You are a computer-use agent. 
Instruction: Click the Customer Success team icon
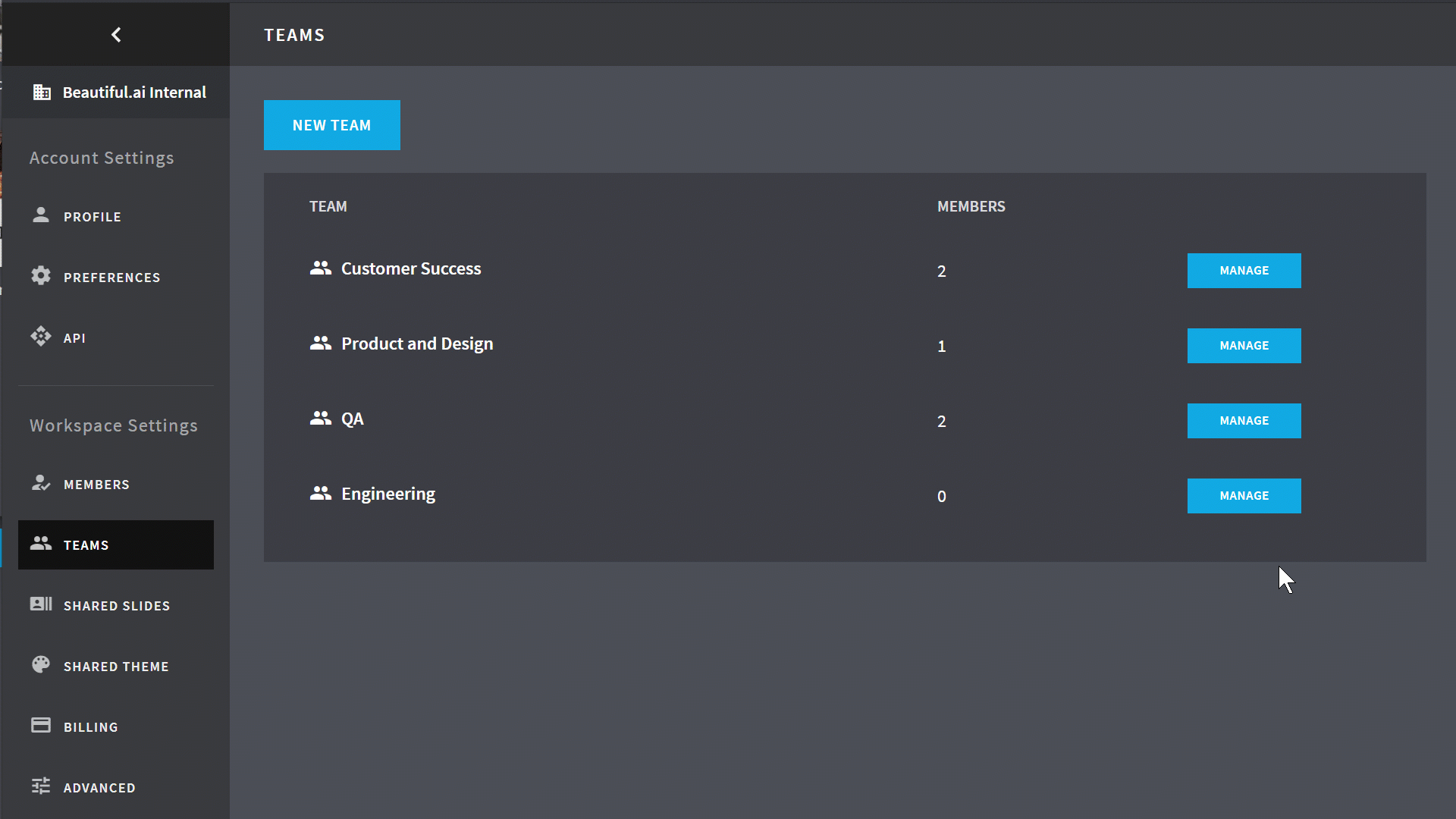320,268
